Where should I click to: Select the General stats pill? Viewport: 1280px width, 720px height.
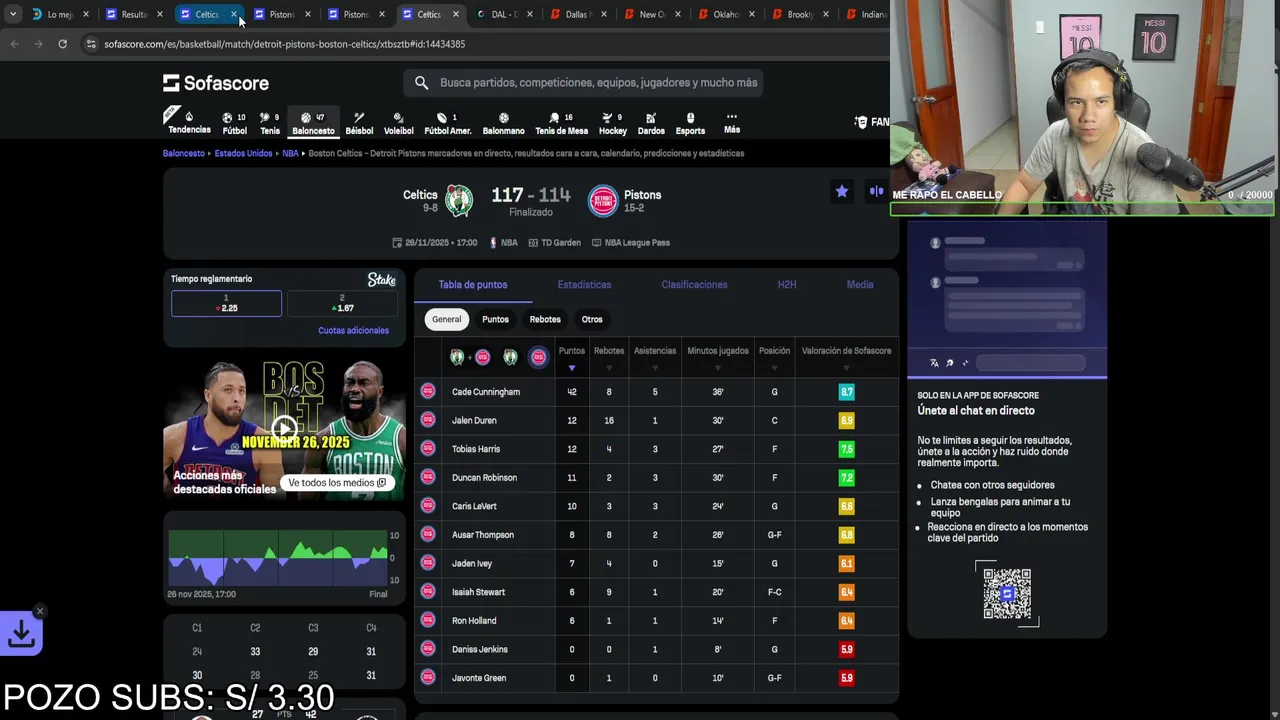pyautogui.click(x=447, y=319)
